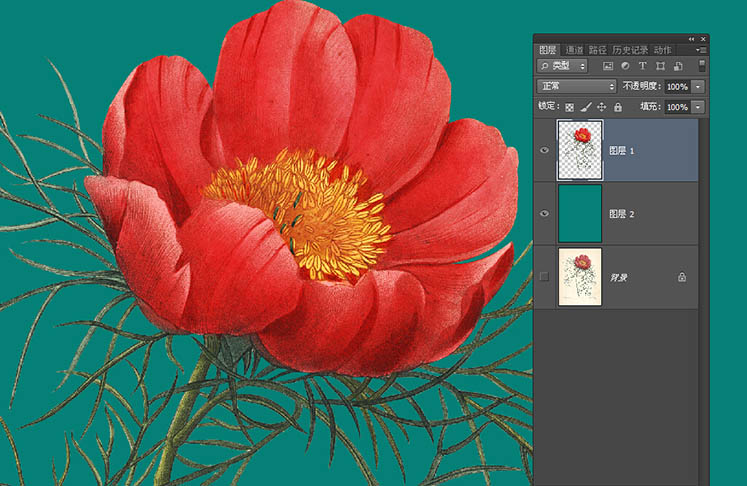Open the 正常 blend mode dropdown
The width and height of the screenshot is (747, 486).
577,86
